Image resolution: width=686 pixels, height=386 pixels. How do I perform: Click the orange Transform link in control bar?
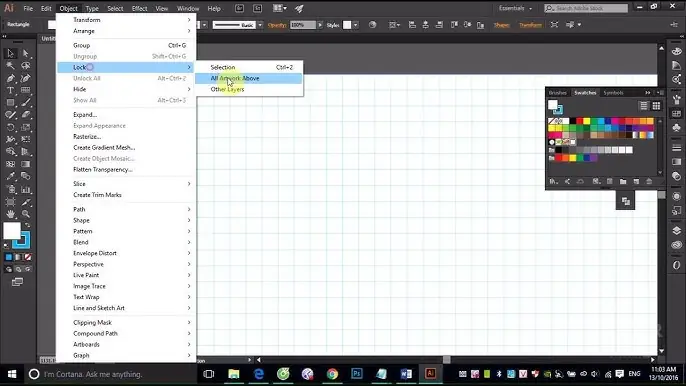pyautogui.click(x=530, y=25)
